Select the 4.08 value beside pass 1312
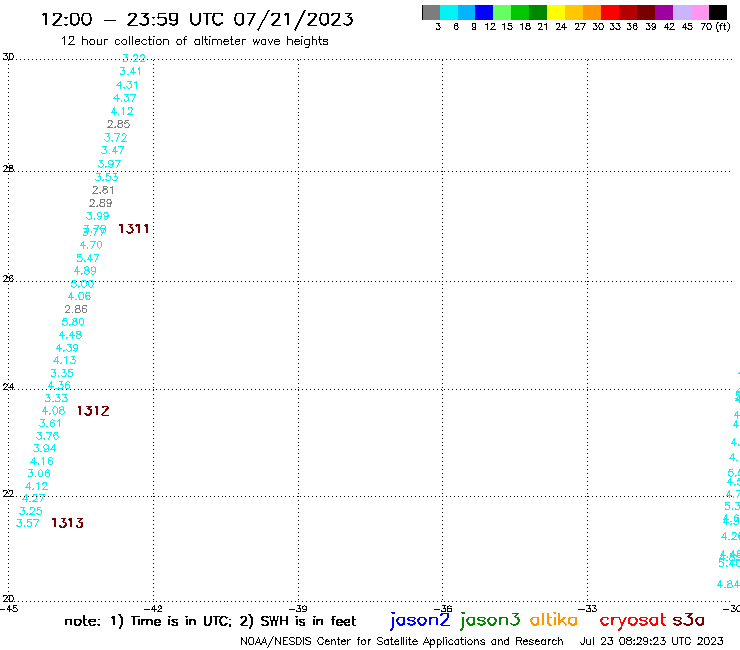Viewport: 740px width, 650px height. (x=53, y=411)
